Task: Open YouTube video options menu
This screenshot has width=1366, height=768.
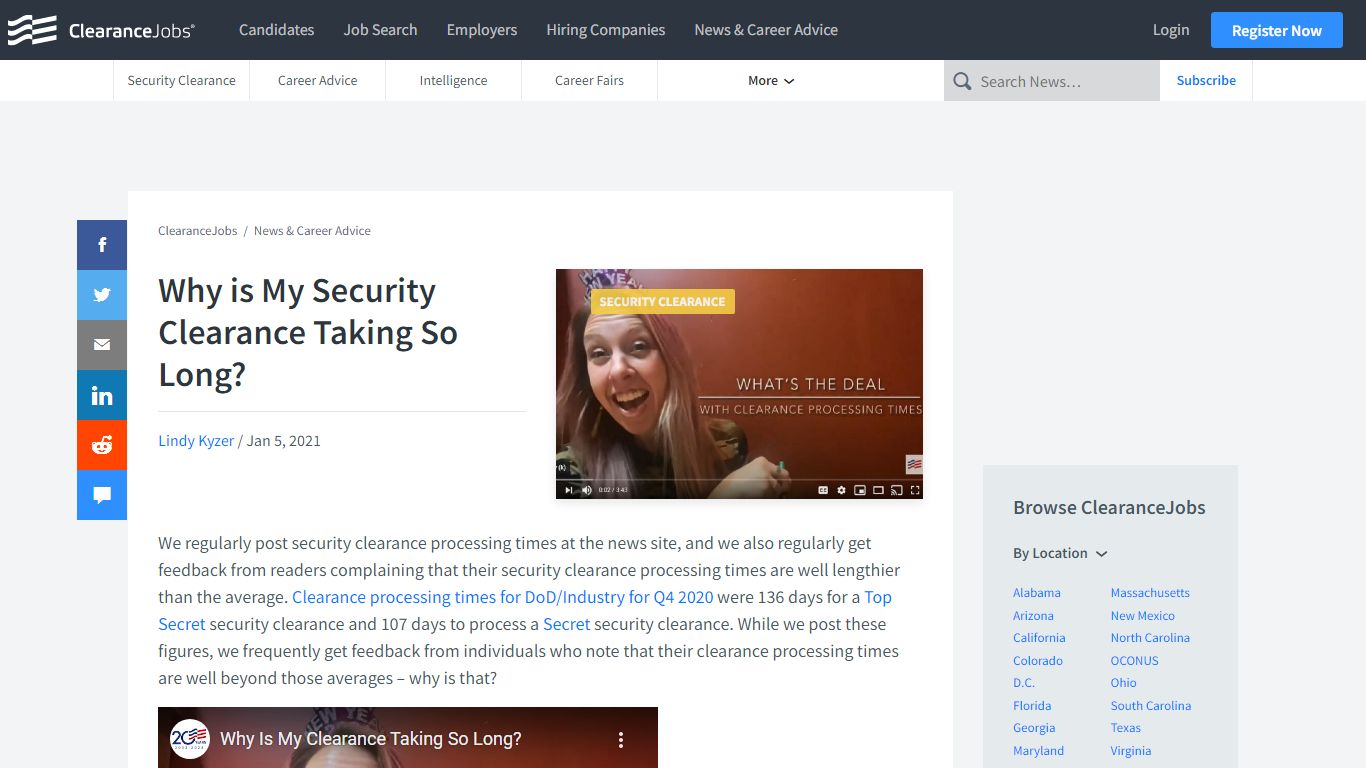Action: [621, 740]
